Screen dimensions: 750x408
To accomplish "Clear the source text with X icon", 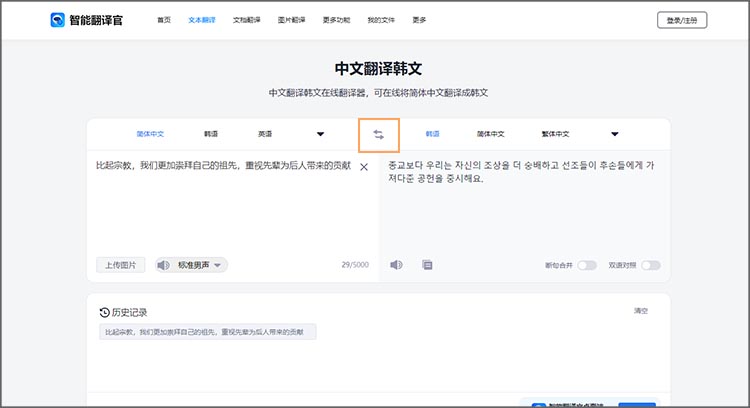I will click(364, 167).
